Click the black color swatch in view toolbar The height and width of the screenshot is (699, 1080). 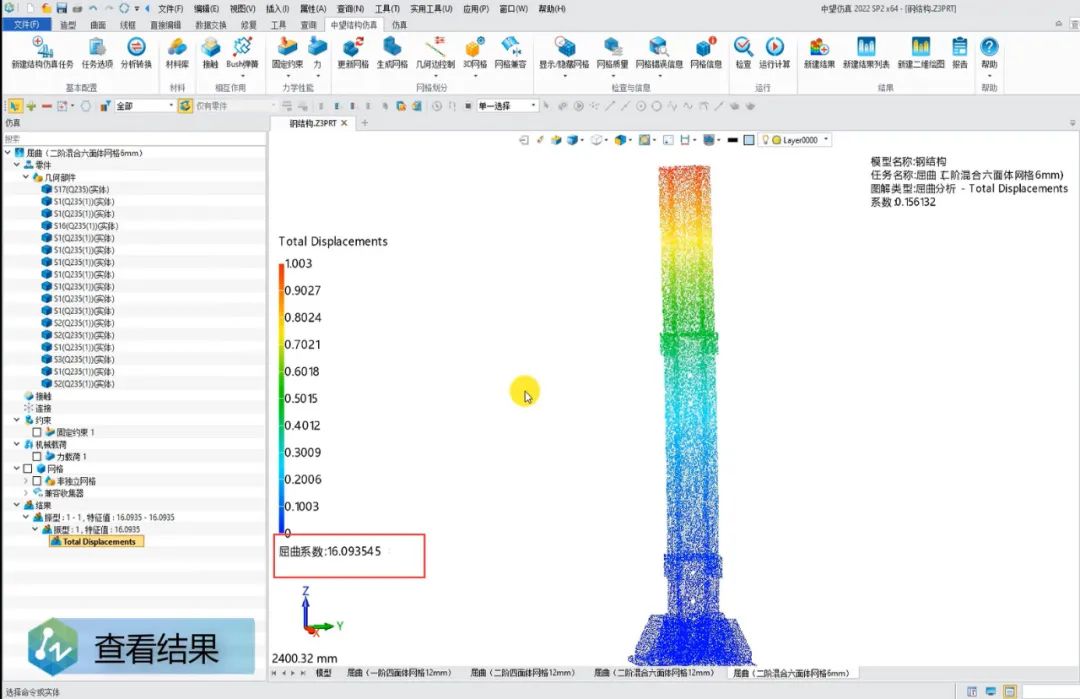[x=734, y=140]
